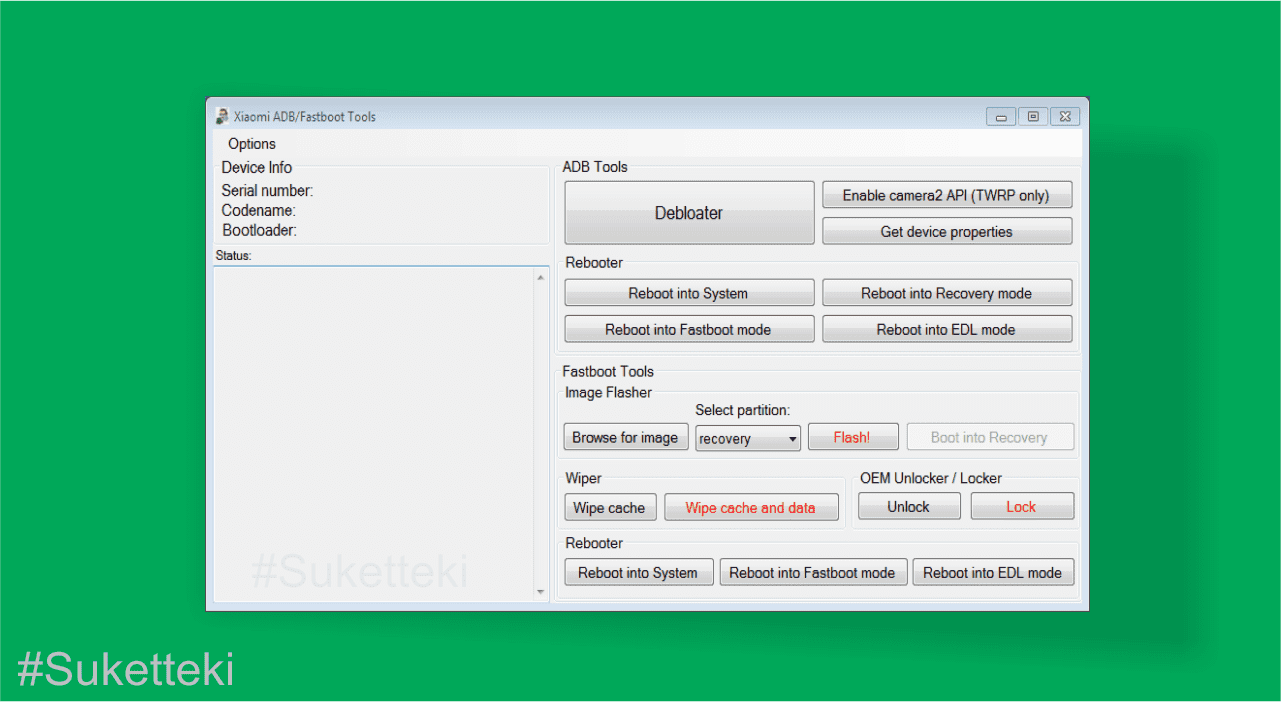Click Wipe cache and data

pyautogui.click(x=751, y=507)
